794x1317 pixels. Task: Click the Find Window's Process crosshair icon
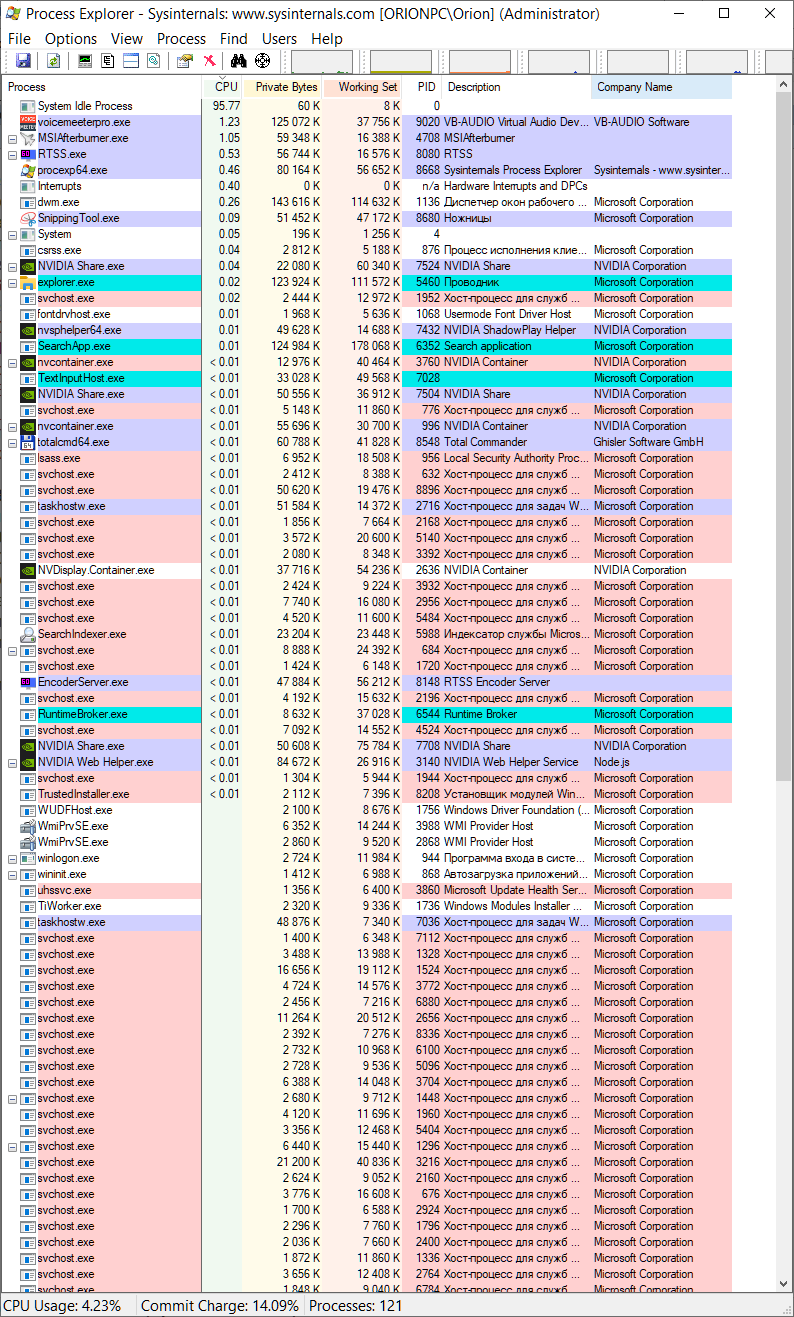click(x=262, y=61)
